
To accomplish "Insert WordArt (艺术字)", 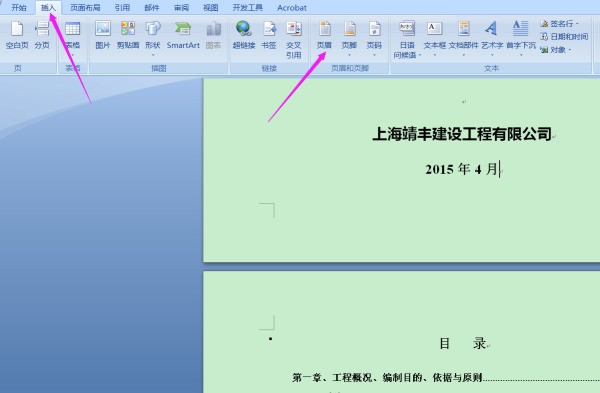I will 492,38.
